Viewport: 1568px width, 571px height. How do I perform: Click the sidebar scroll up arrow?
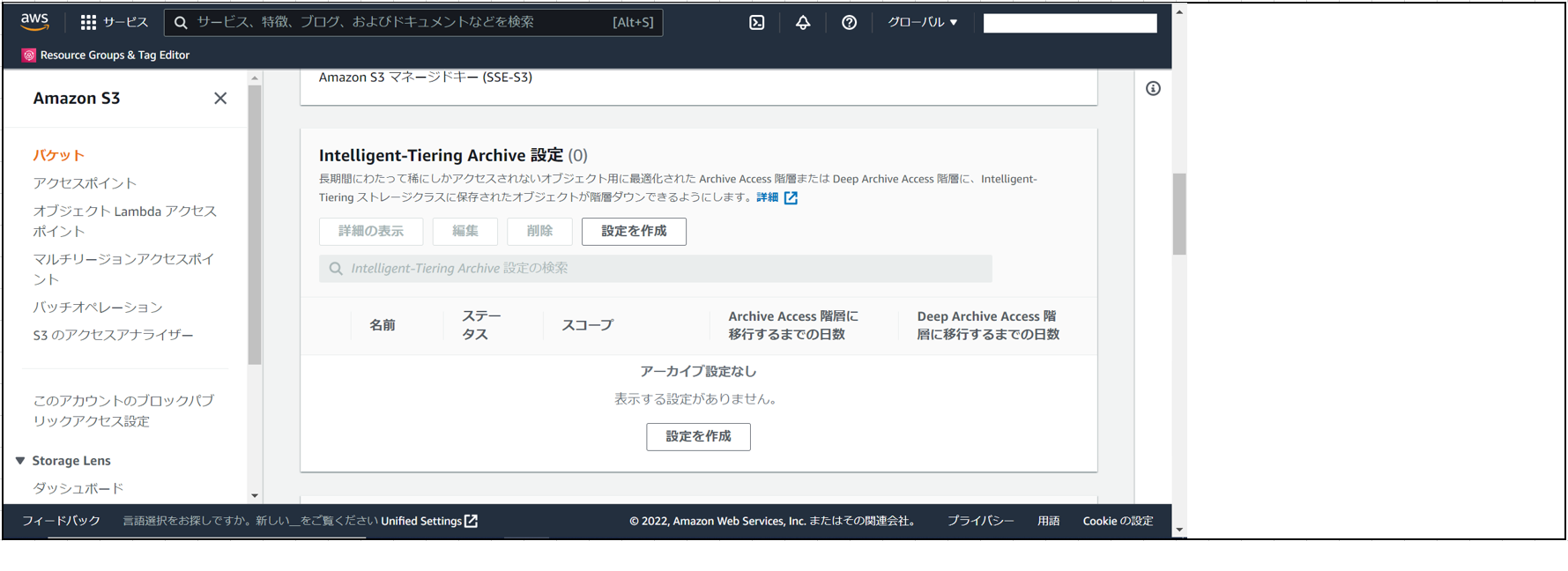pyautogui.click(x=255, y=78)
